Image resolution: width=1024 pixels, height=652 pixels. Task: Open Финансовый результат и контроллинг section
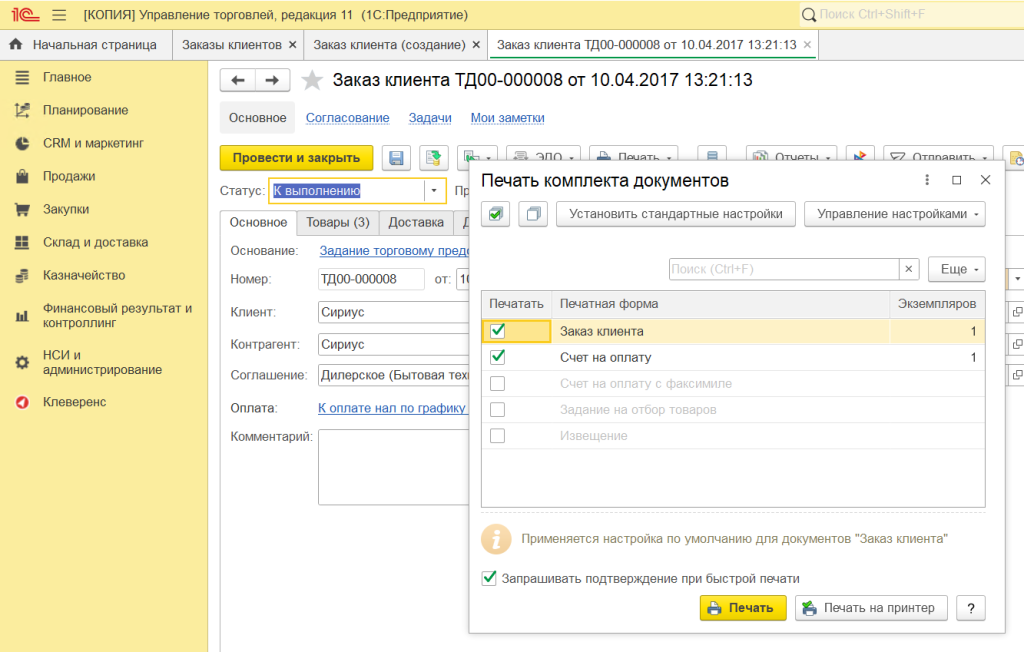[x=118, y=316]
